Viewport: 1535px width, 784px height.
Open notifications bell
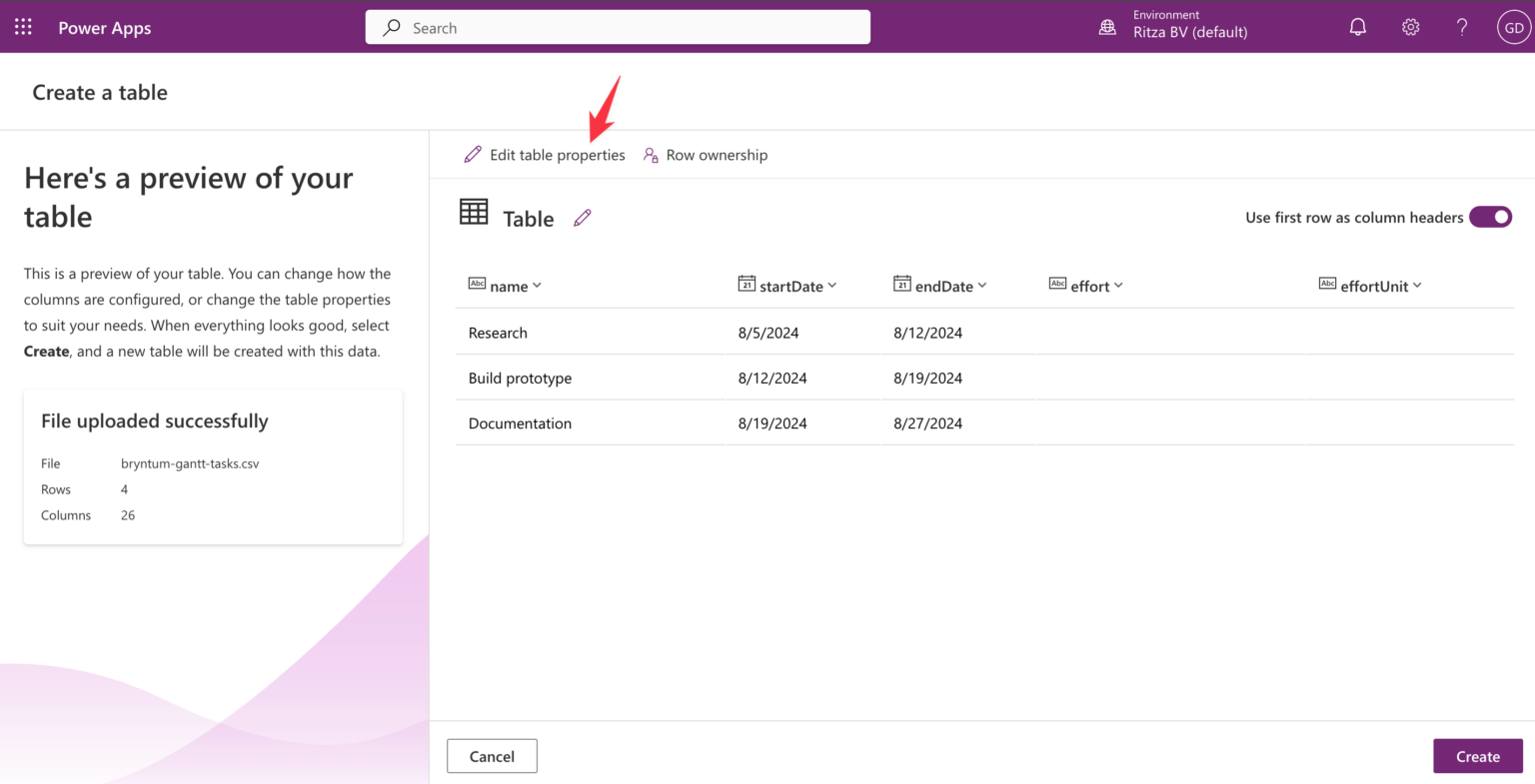(1357, 27)
